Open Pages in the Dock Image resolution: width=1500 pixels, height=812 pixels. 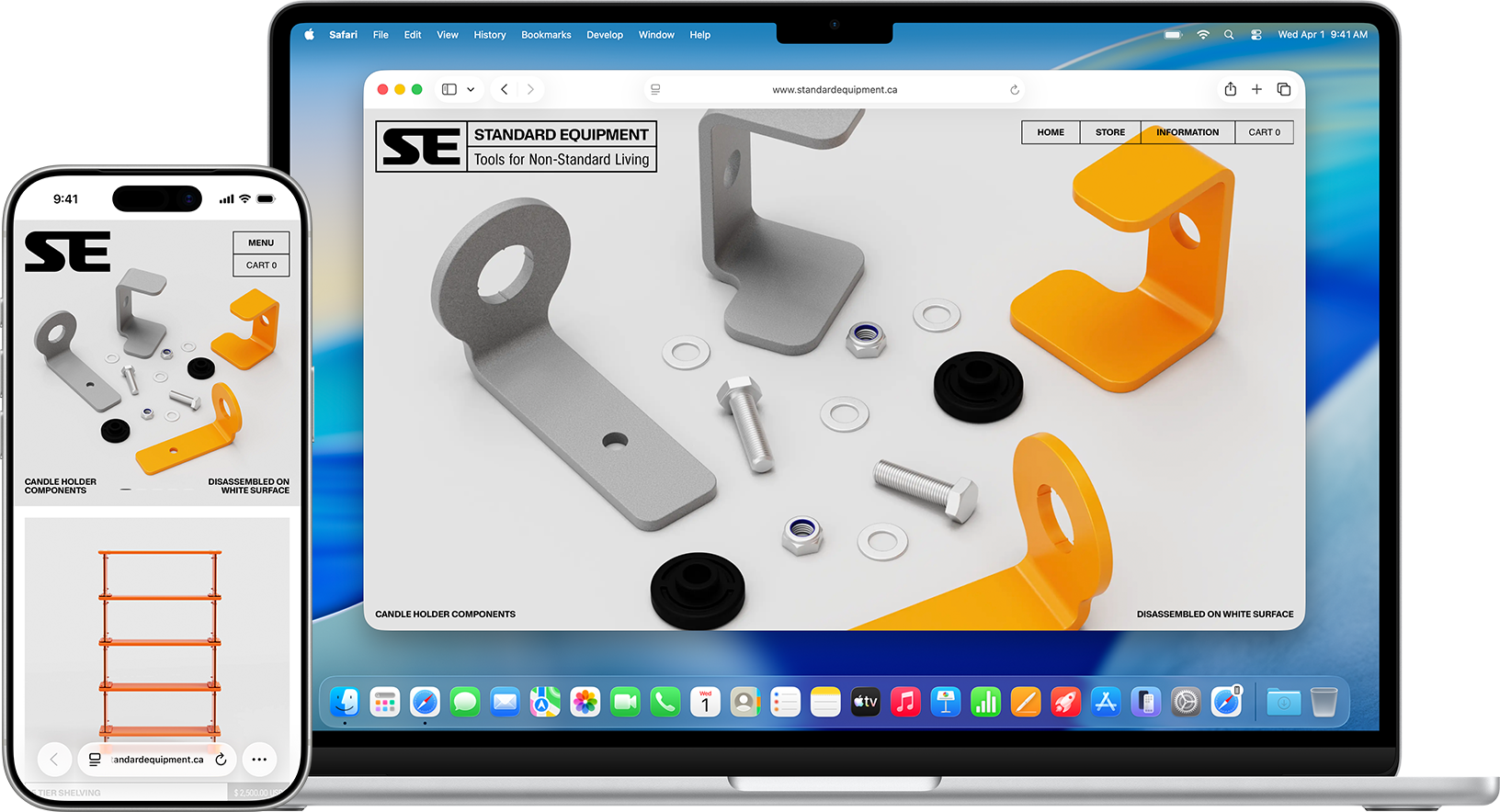[x=1026, y=703]
